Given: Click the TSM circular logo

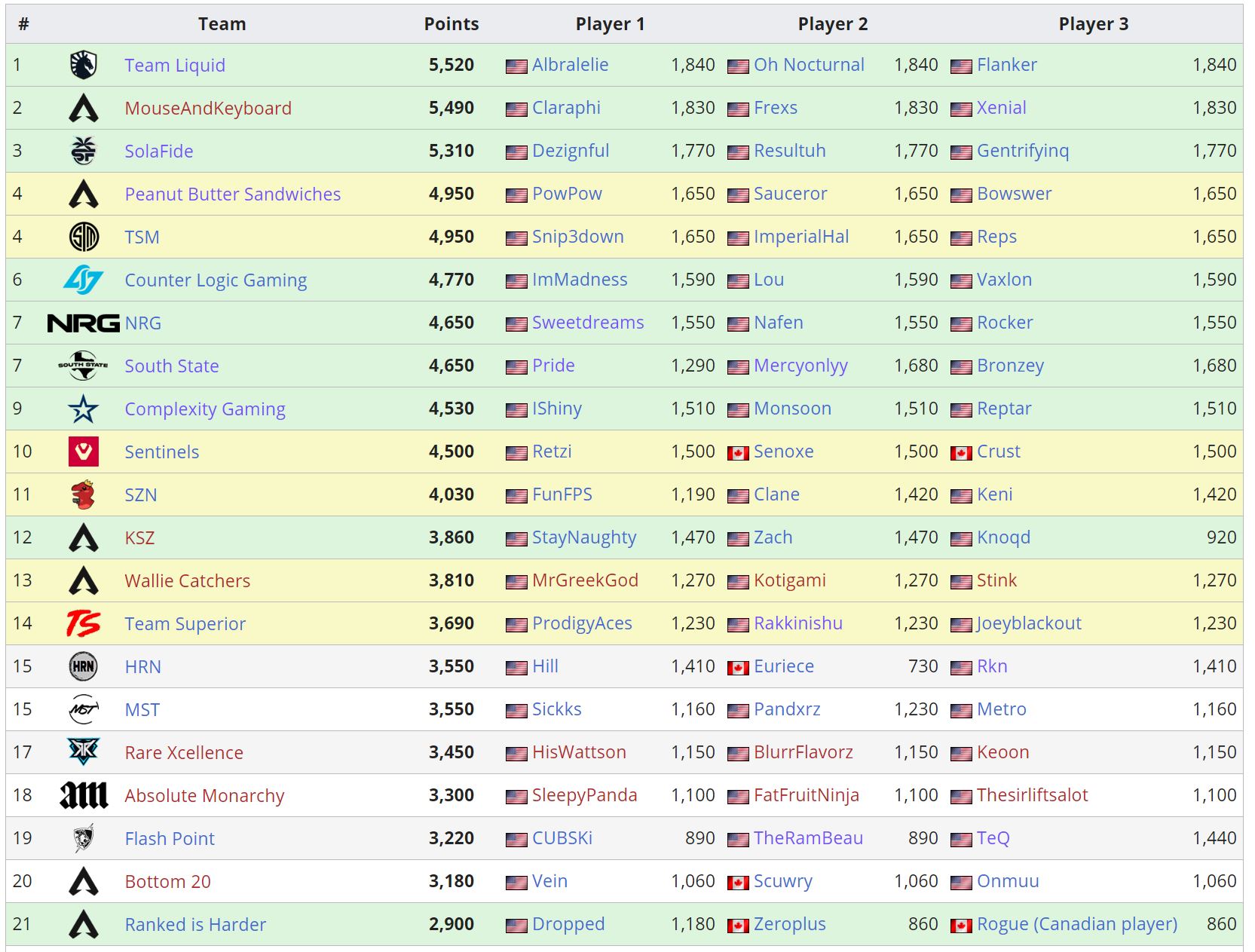Looking at the screenshot, I should [84, 237].
